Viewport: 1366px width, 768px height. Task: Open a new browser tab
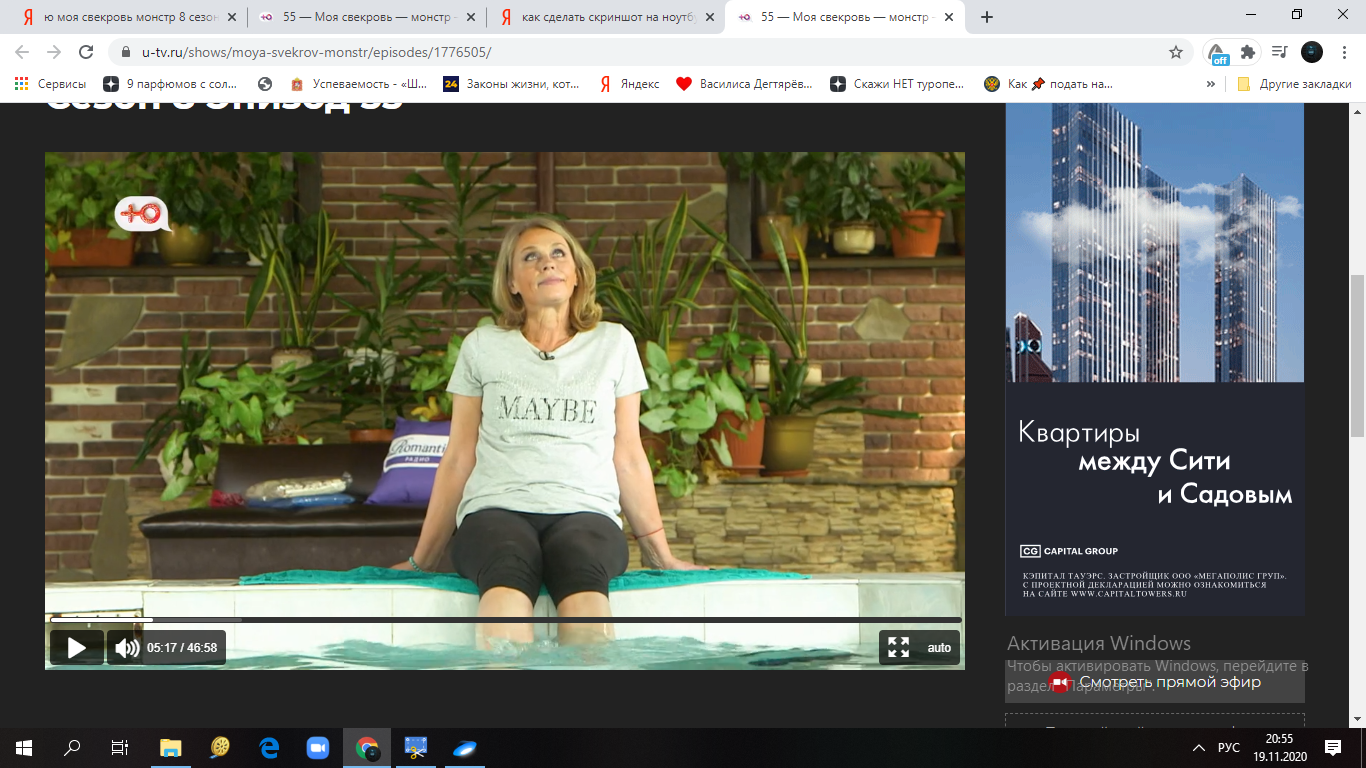tap(987, 17)
